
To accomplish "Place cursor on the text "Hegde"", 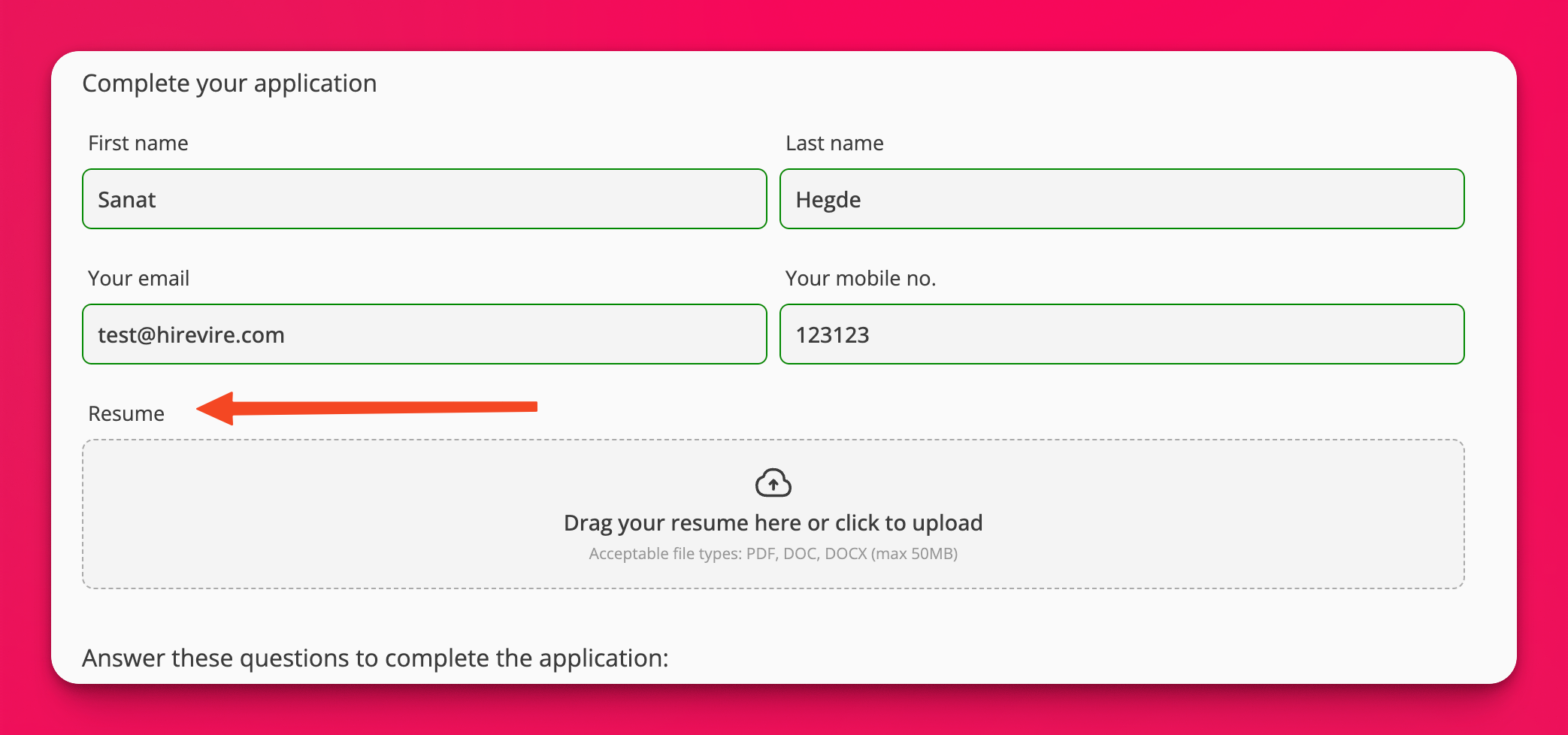I will tap(828, 199).
